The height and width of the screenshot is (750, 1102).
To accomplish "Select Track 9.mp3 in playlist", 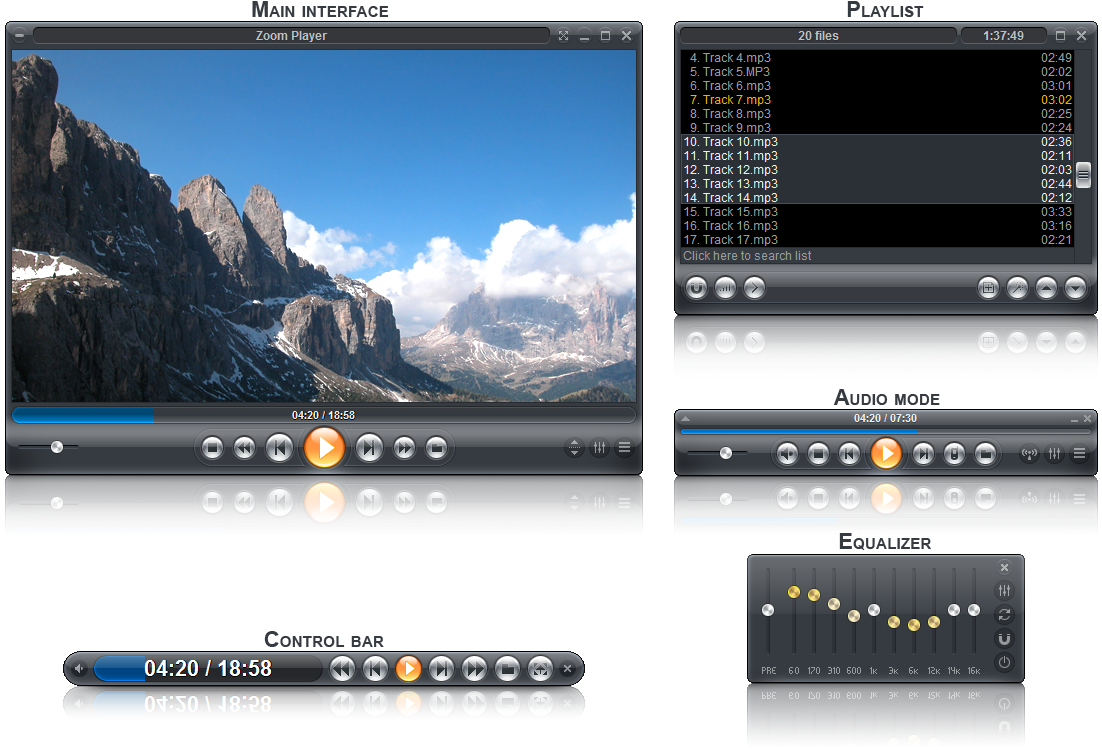I will 877,128.
